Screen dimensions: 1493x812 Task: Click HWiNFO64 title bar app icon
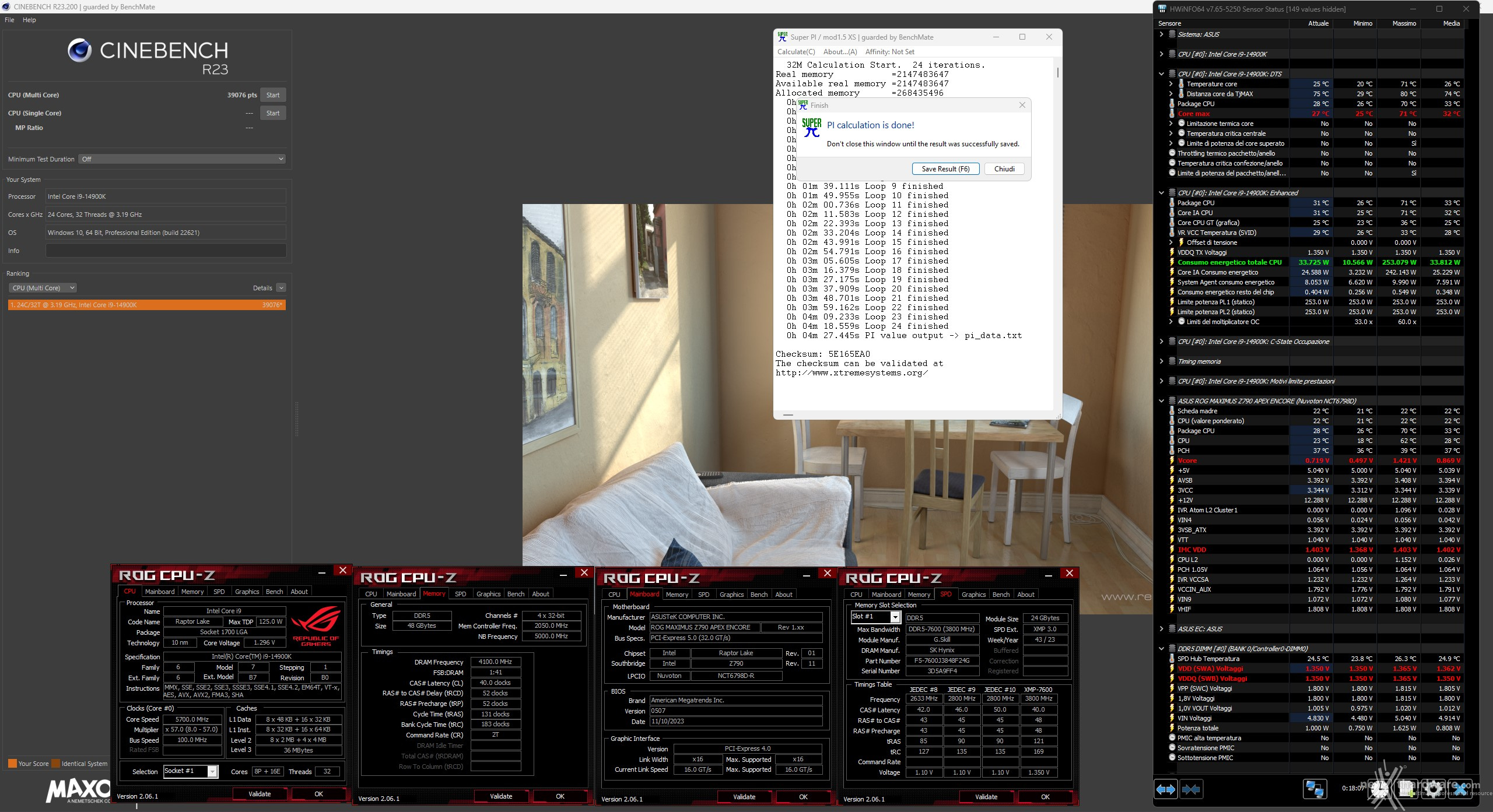click(1162, 9)
